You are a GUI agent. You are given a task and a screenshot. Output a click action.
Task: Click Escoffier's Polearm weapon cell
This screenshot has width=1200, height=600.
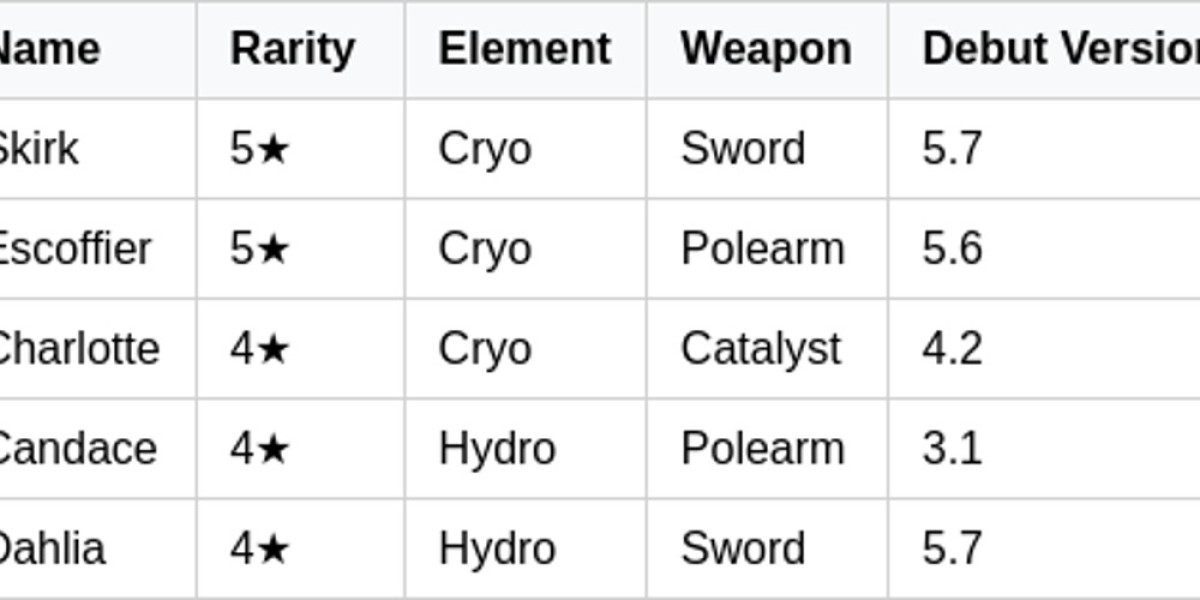pos(763,249)
